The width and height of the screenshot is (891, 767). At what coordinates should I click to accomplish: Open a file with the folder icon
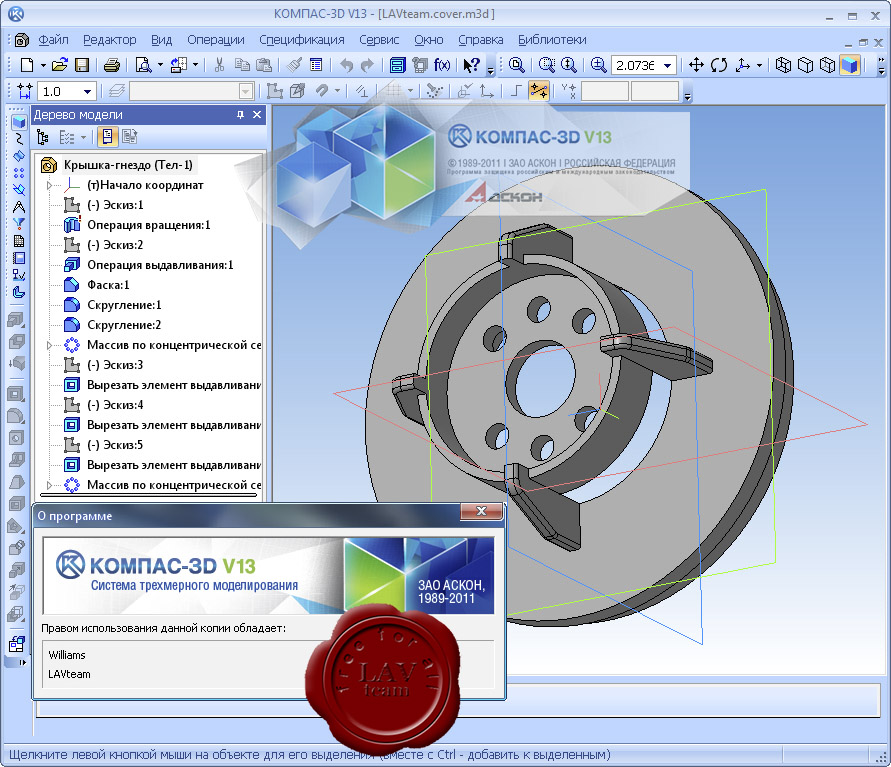tap(60, 65)
